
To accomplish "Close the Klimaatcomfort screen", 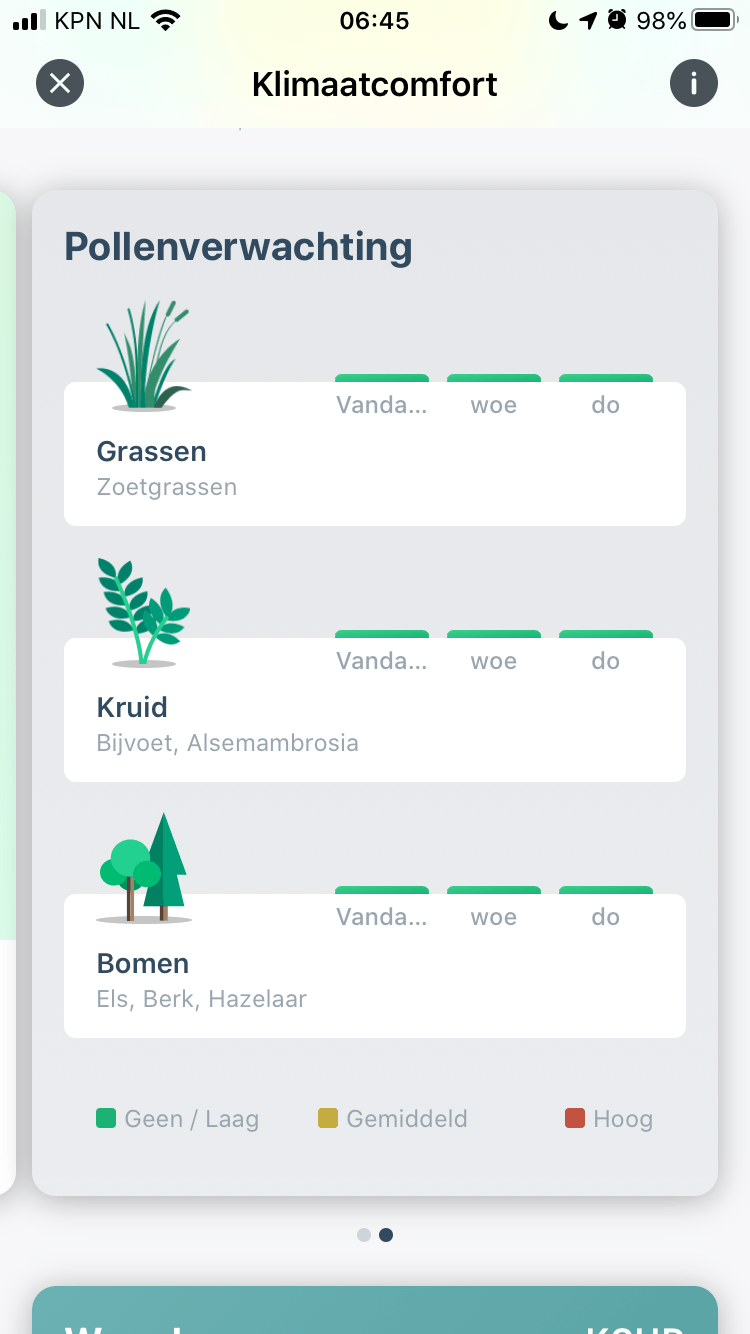I will click(x=60, y=83).
